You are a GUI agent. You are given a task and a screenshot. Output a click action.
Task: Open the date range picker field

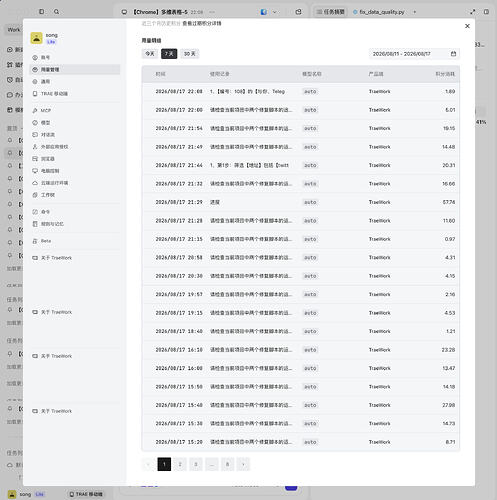pyautogui.click(x=414, y=54)
